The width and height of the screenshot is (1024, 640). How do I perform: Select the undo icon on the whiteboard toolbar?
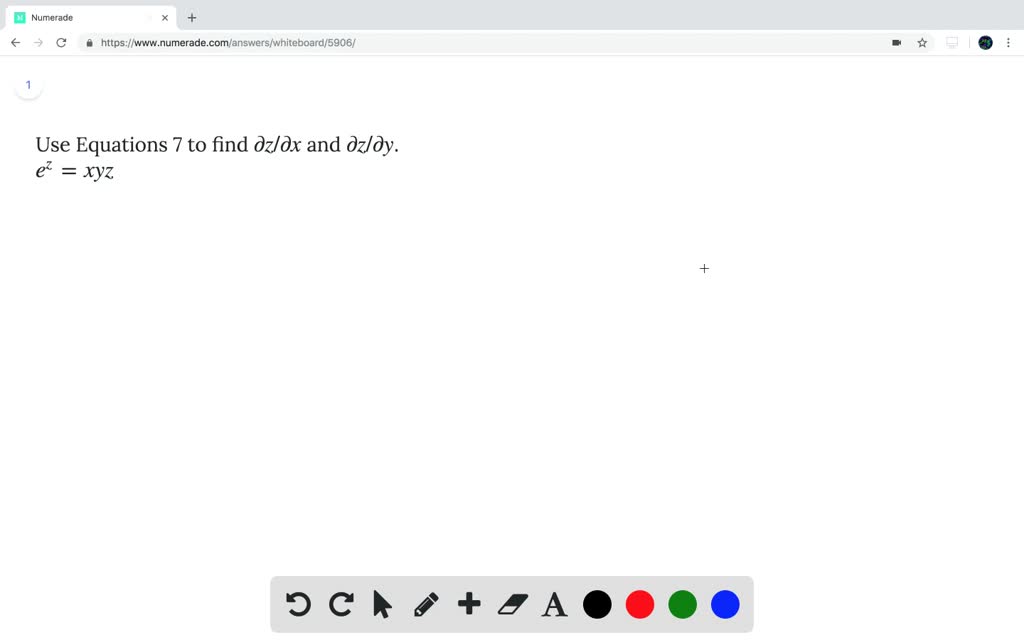(297, 604)
